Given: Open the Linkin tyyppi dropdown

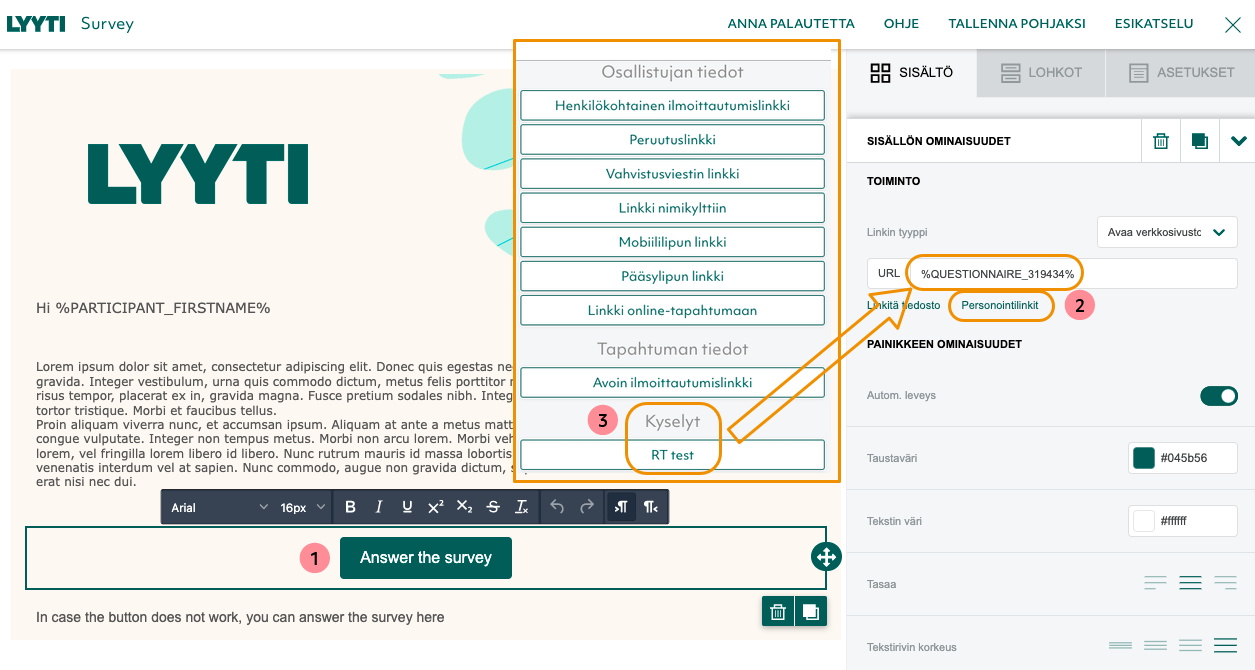Looking at the screenshot, I should [1167, 232].
